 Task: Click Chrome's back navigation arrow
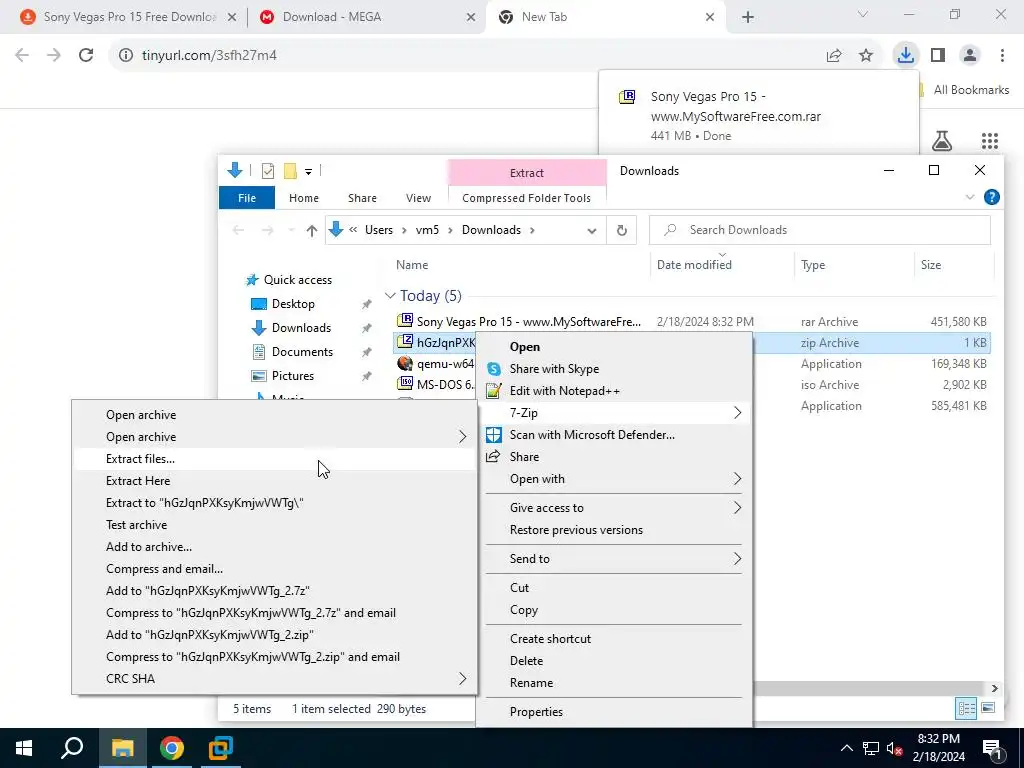(22, 55)
